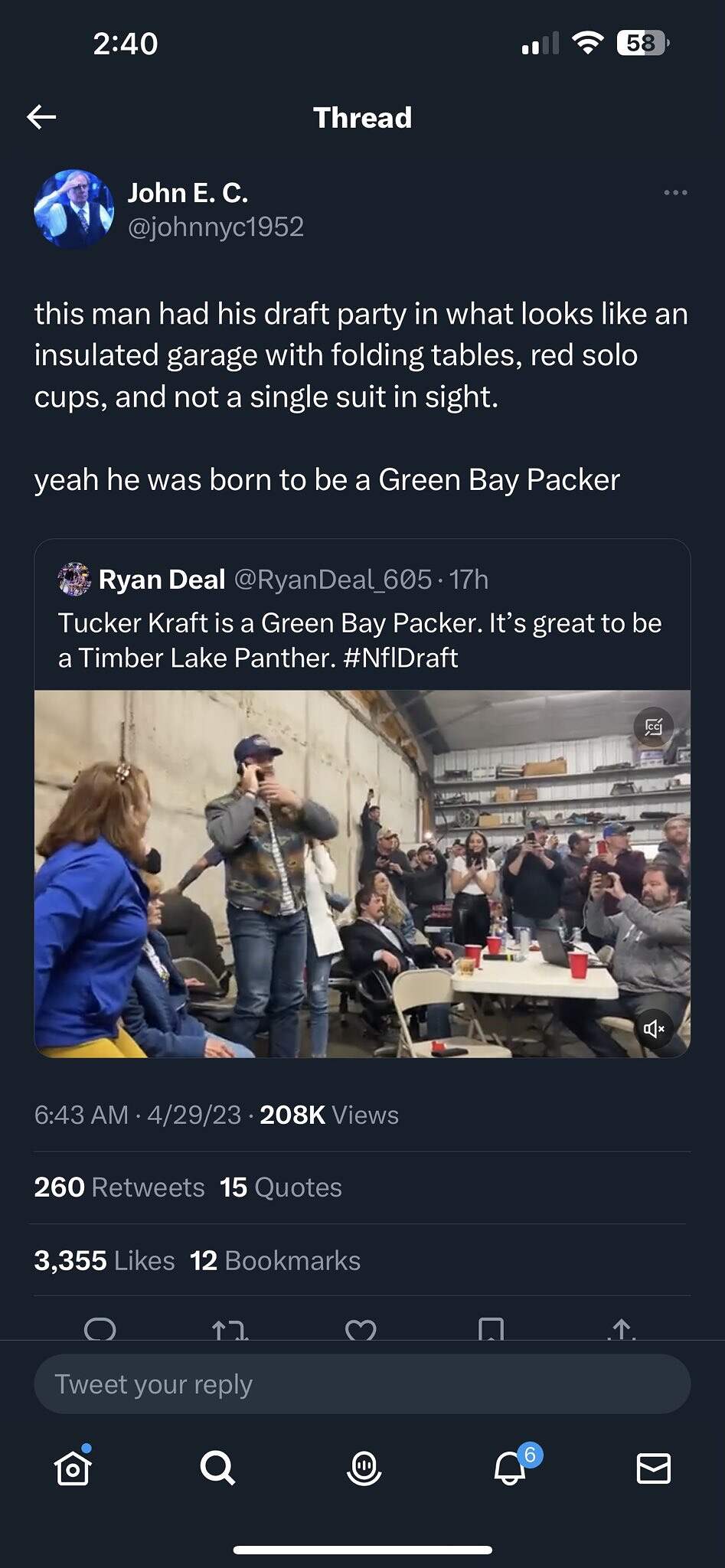Viewport: 725px width, 1568px height.
Task: Tap the retweet icon
Action: (x=230, y=1330)
